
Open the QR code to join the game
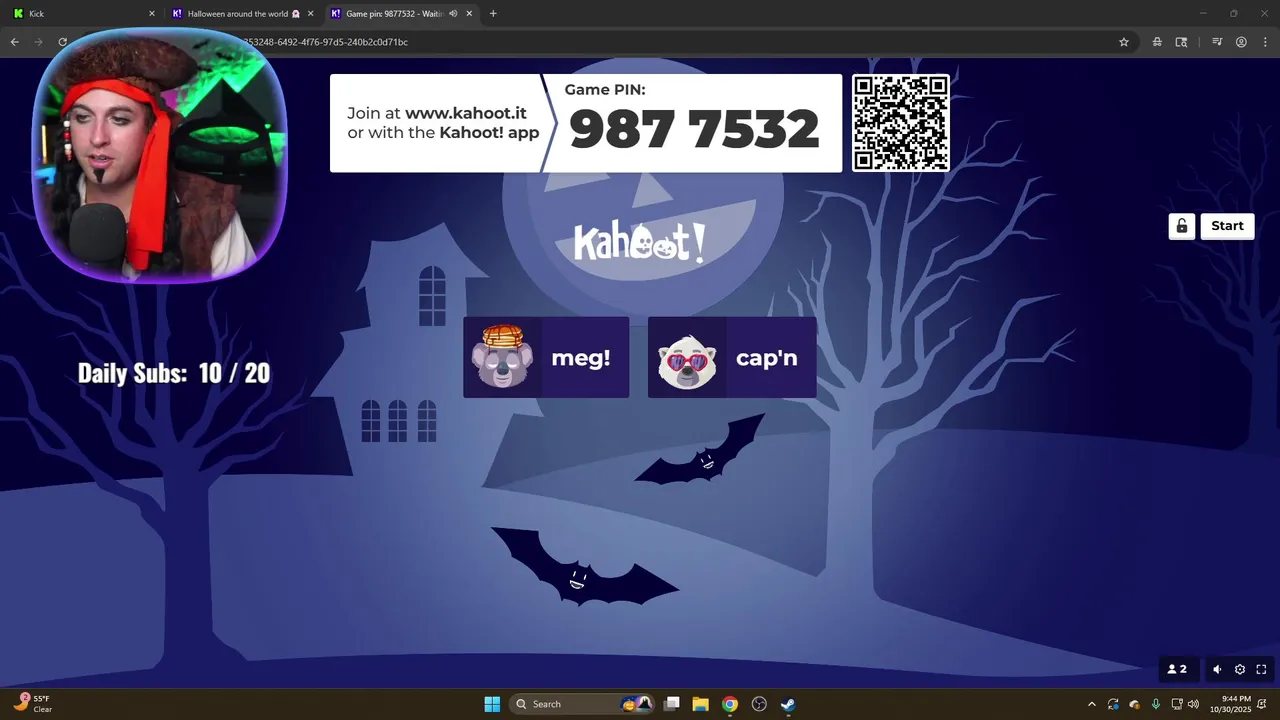click(901, 123)
